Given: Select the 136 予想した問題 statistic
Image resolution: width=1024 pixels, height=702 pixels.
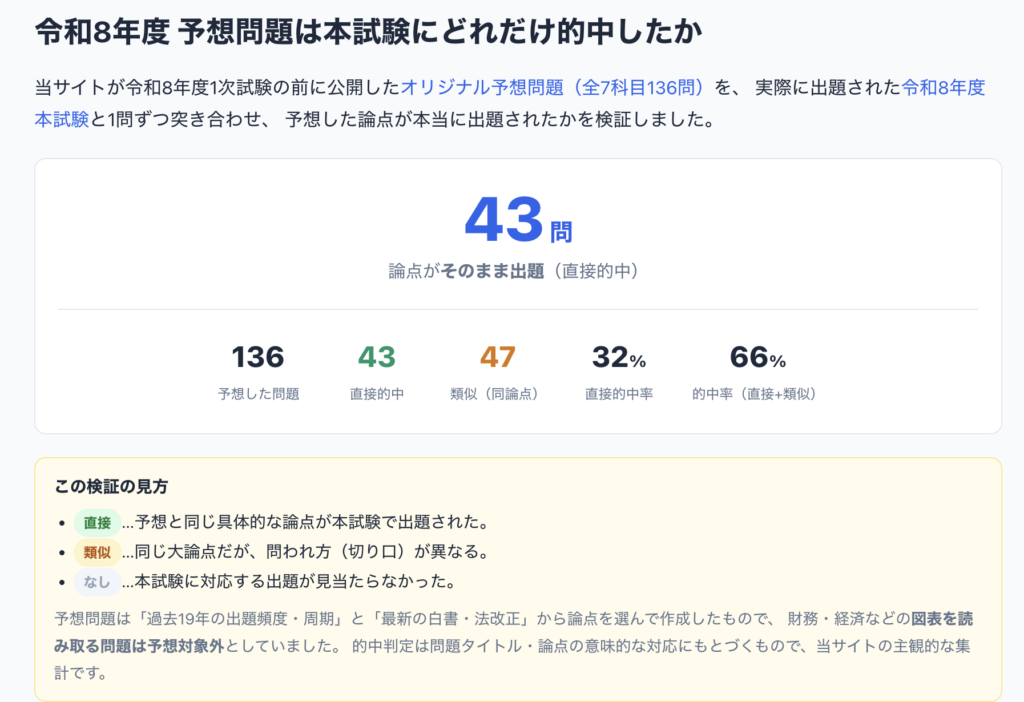Looking at the screenshot, I should click(x=258, y=372).
